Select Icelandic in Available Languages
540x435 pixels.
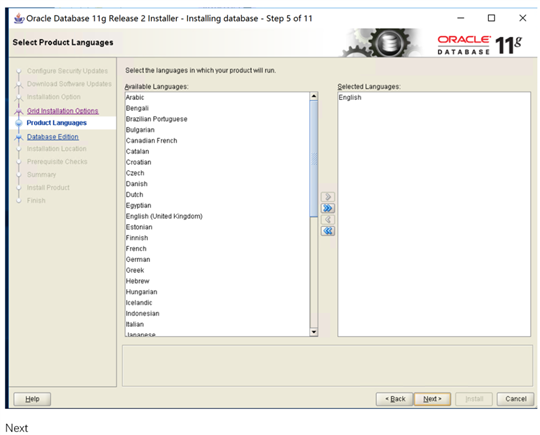217,302
